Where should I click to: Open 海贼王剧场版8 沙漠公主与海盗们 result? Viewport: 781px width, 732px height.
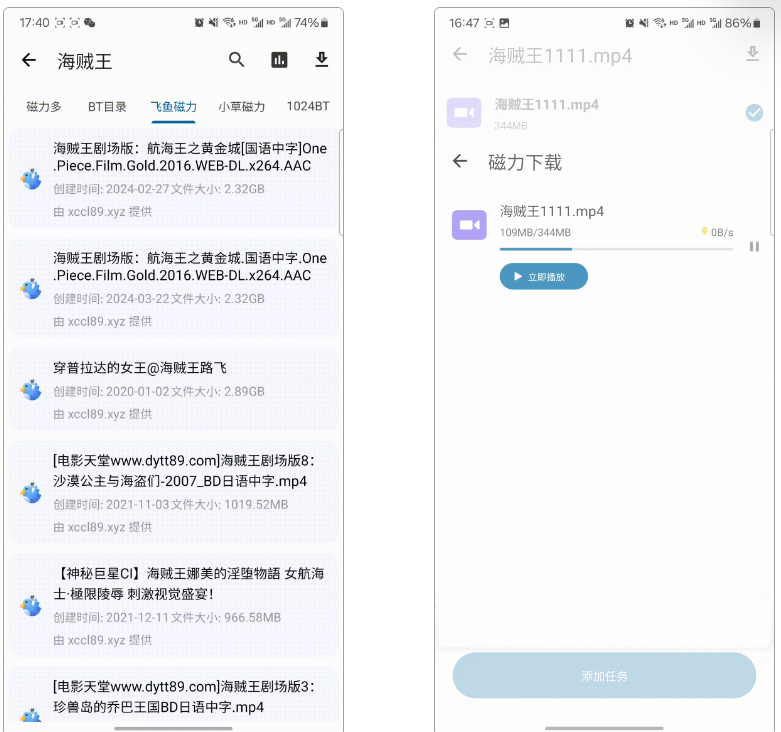(173, 492)
